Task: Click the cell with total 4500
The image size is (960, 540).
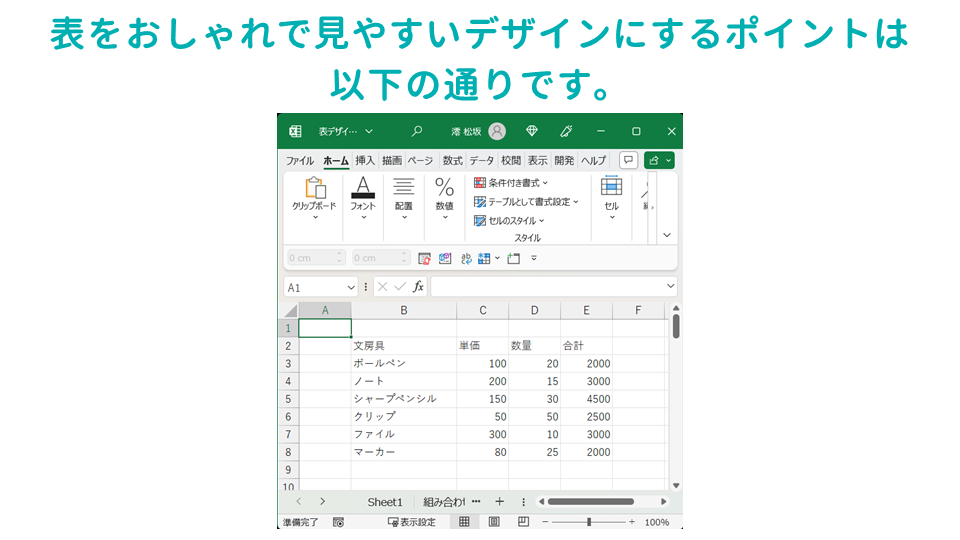Action: (586, 399)
